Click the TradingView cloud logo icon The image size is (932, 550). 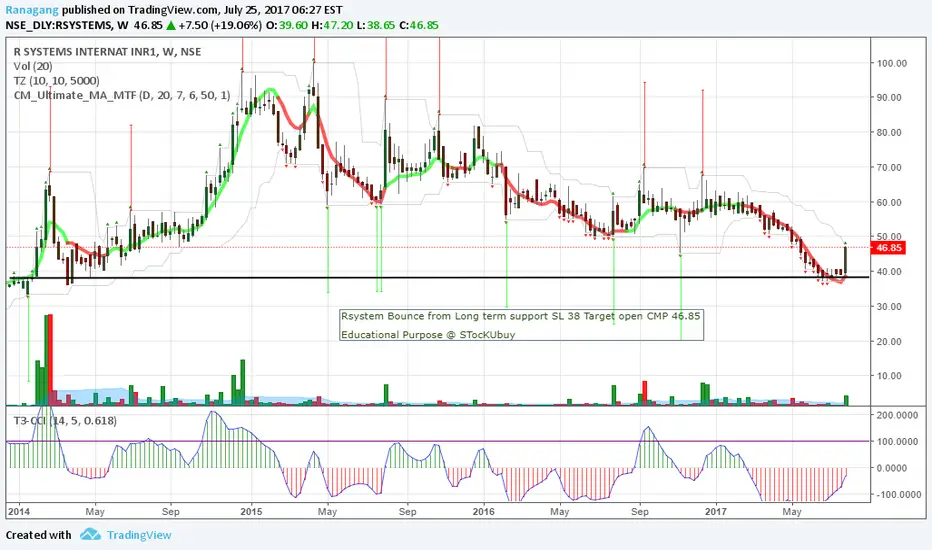(x=90, y=534)
